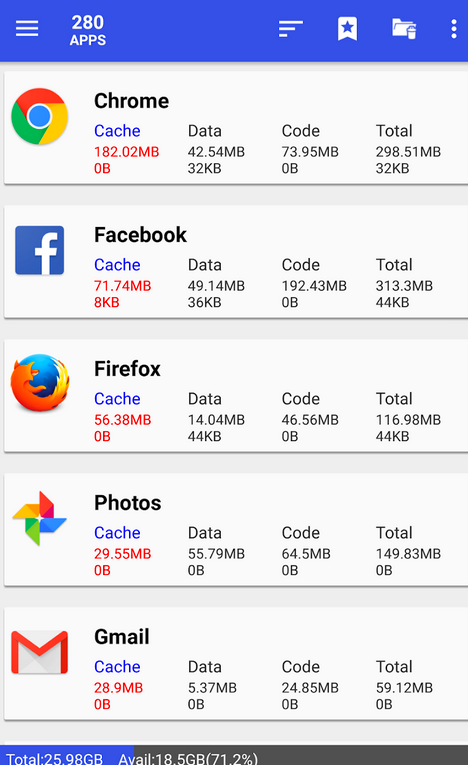The height and width of the screenshot is (765, 468).
Task: Tap the folder cleanup trash icon
Action: coord(404,29)
